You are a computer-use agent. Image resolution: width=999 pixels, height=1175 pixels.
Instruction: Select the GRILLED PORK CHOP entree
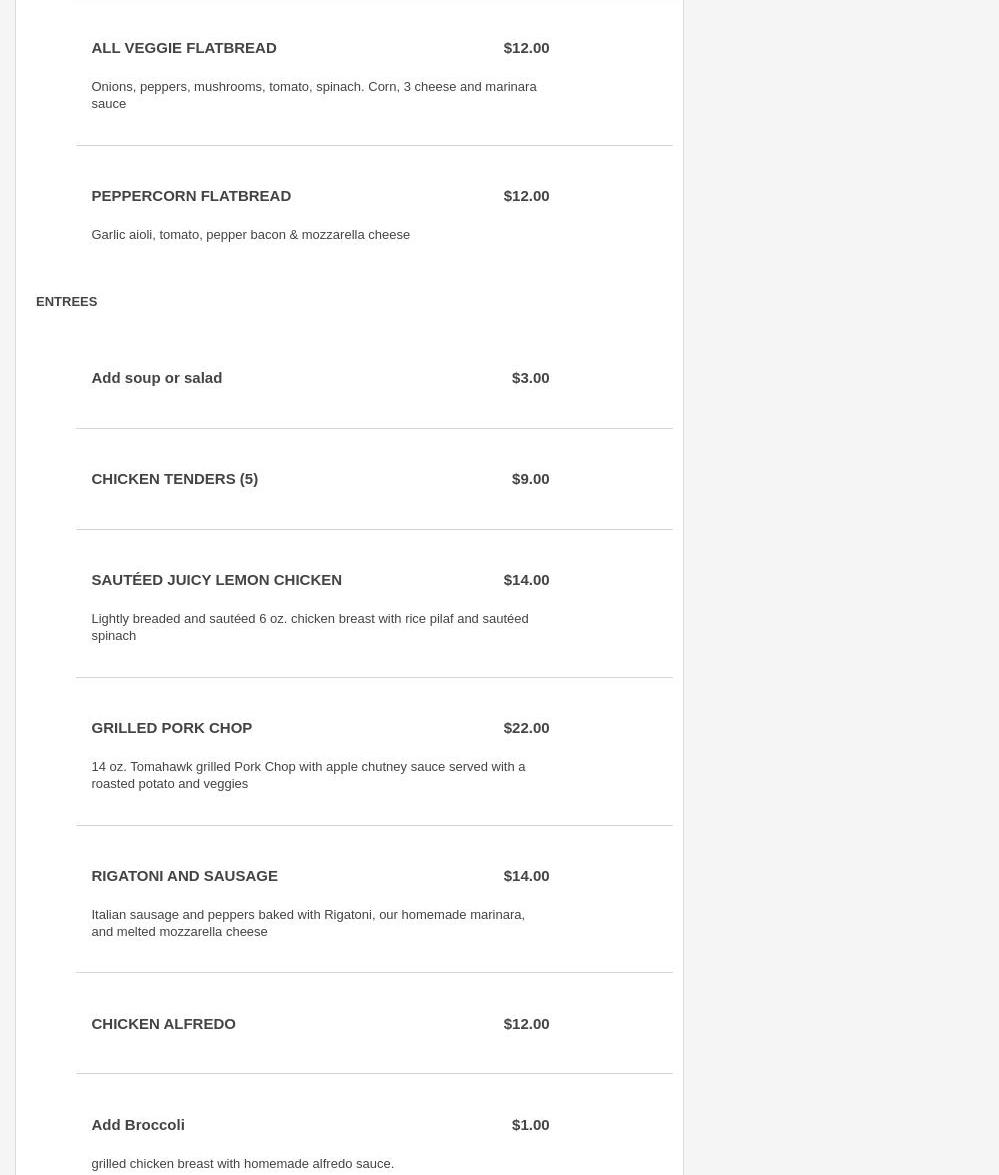pyautogui.click(x=171, y=728)
